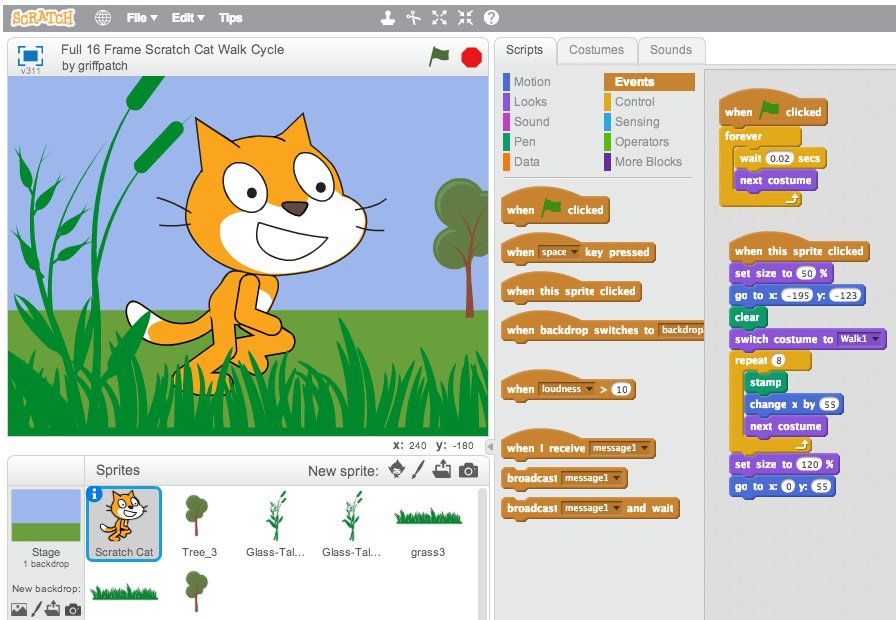Open the Scratch Cat sprite info button
The width and height of the screenshot is (896, 620).
pos(95,494)
